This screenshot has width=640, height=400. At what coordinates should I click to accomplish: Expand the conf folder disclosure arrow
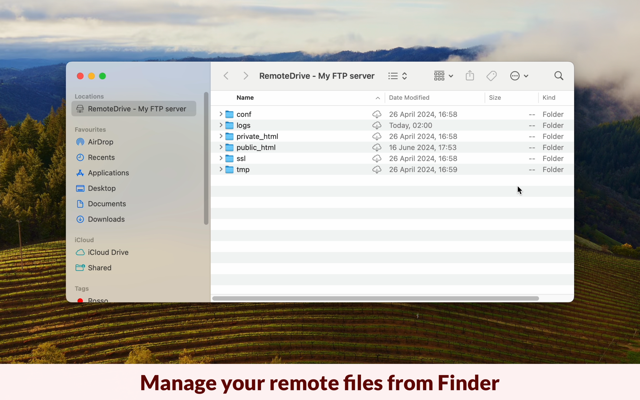point(221,114)
